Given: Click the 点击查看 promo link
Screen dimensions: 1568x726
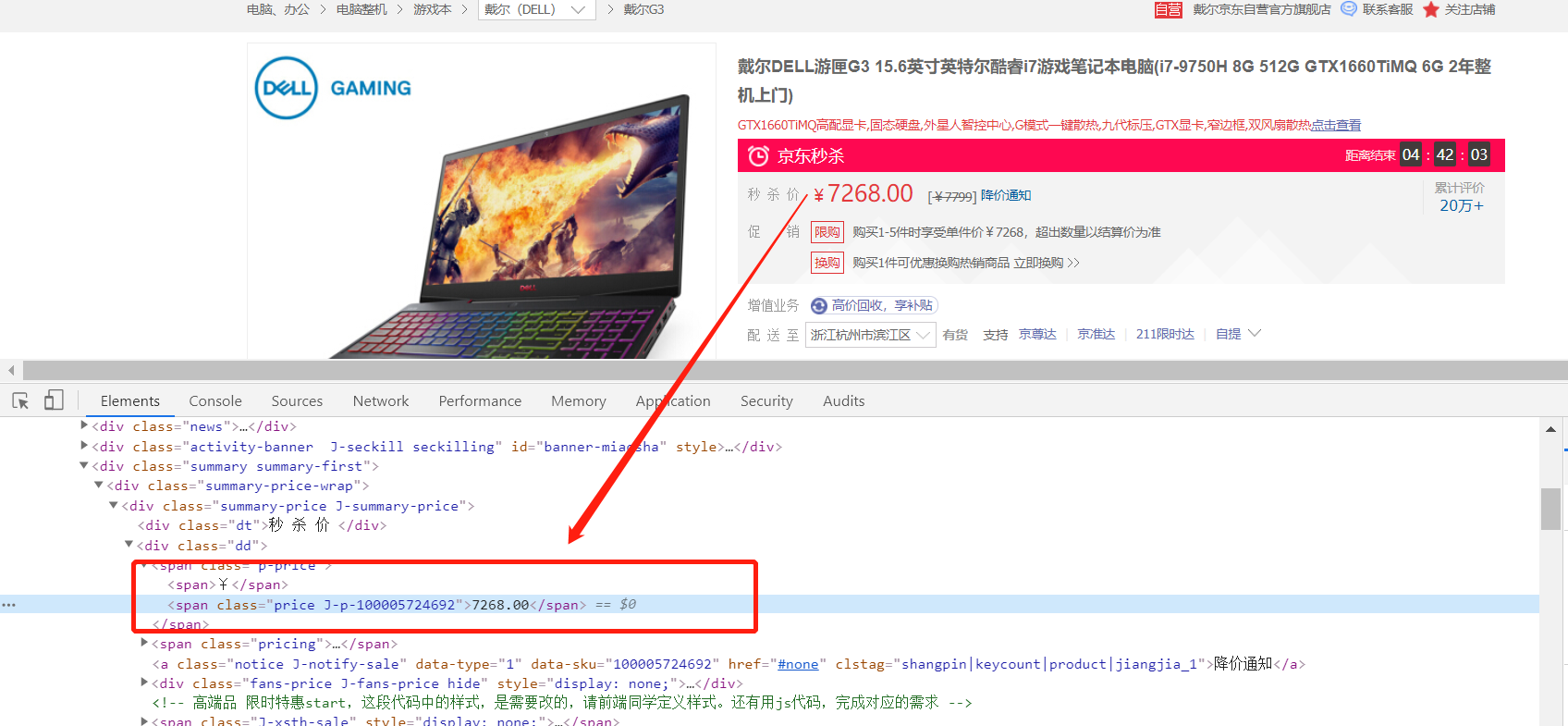Looking at the screenshot, I should [x=1335, y=125].
